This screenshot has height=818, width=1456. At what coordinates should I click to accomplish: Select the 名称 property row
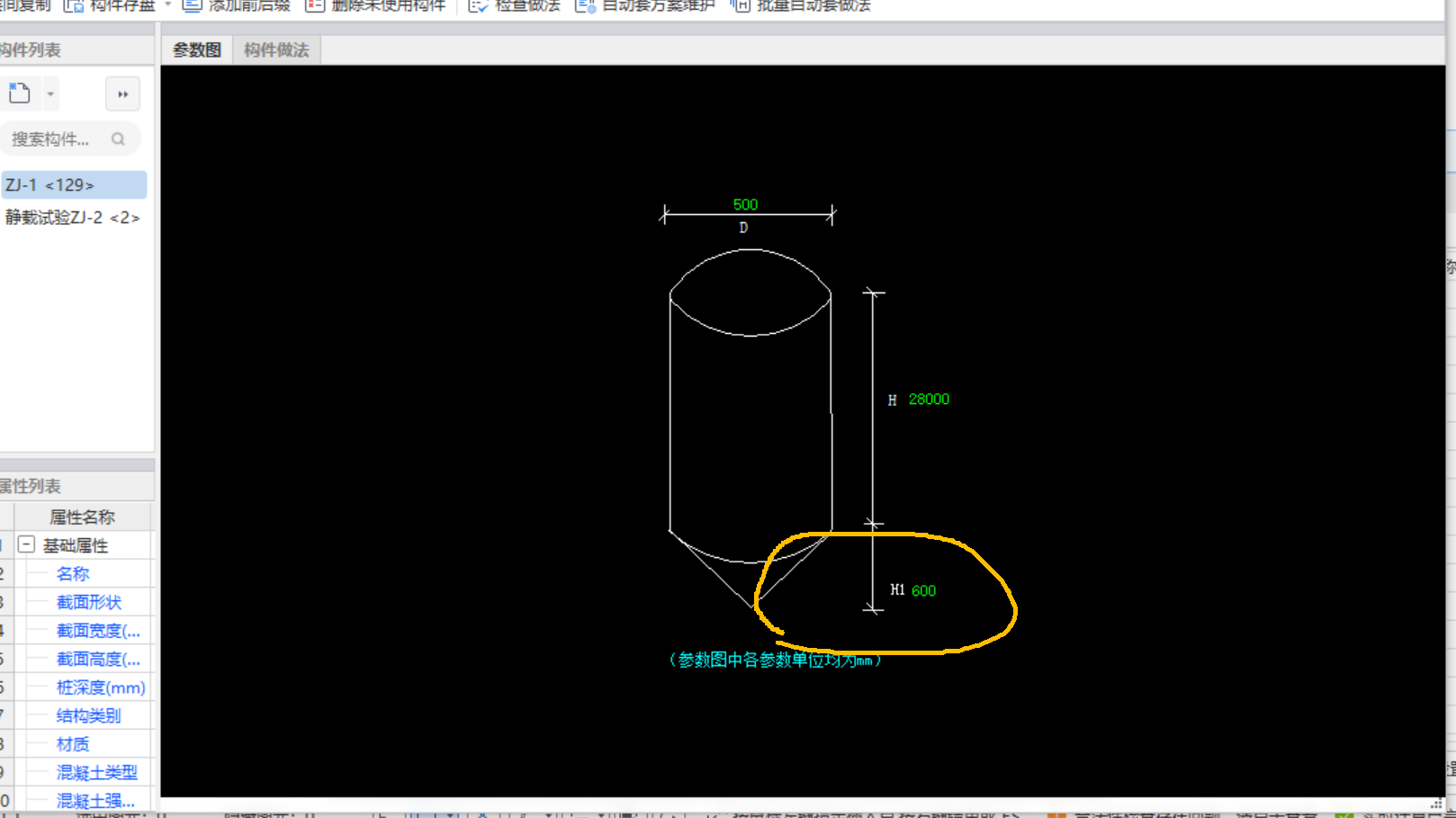click(76, 574)
